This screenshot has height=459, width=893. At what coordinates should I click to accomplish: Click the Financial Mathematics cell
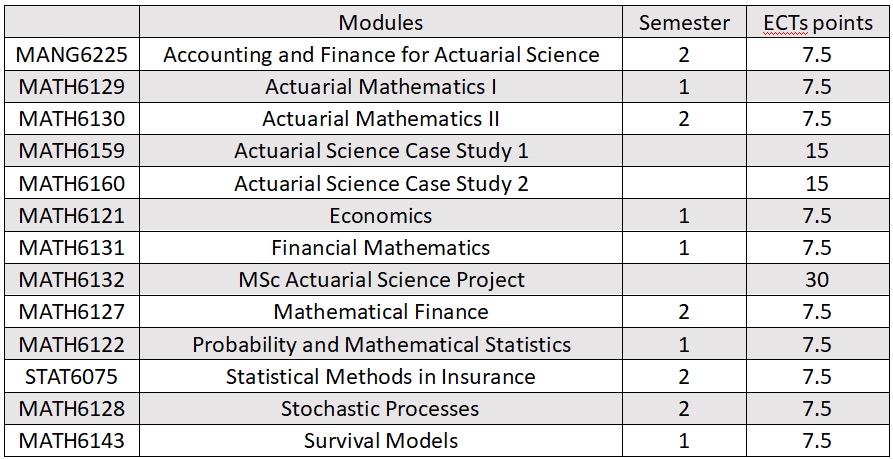point(380,247)
